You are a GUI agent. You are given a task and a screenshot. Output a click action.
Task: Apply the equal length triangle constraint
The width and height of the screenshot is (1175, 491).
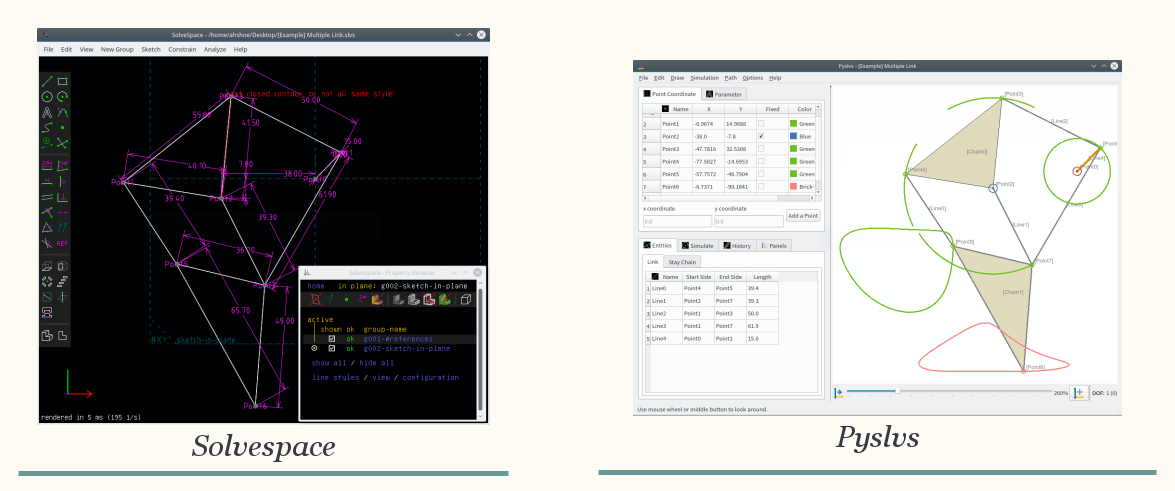[47, 229]
